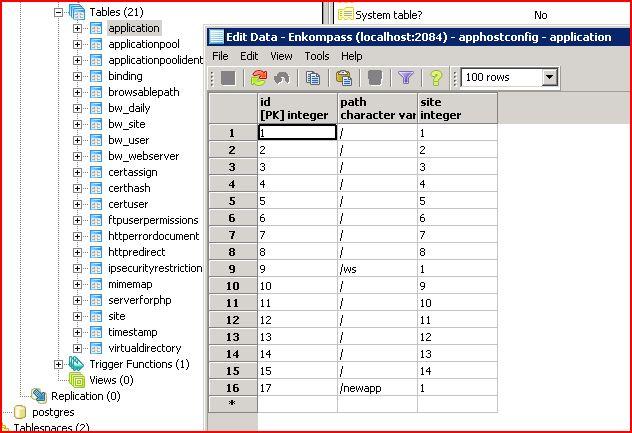Image resolution: width=632 pixels, height=433 pixels.
Task: Click the id cell containing 17
Action: click(297, 388)
